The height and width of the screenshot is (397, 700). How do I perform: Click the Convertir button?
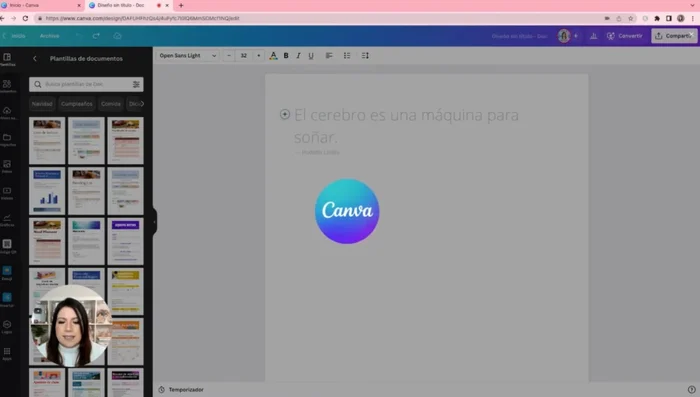point(625,36)
